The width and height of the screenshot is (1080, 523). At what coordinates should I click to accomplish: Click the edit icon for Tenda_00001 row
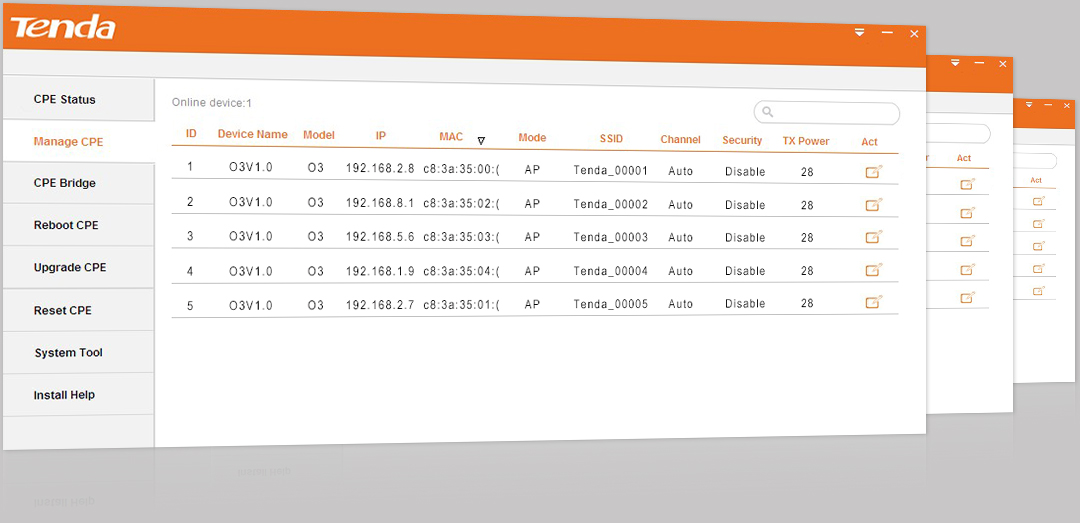point(872,172)
